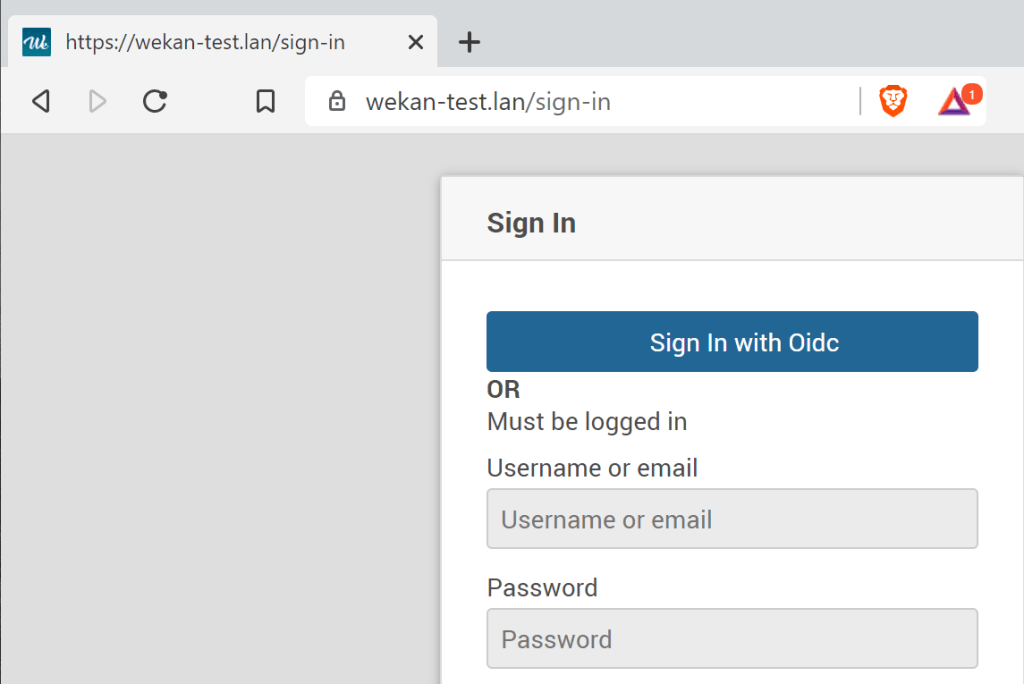Close the wekan-test.lan sign-in tab
The image size is (1024, 684).
tap(416, 42)
